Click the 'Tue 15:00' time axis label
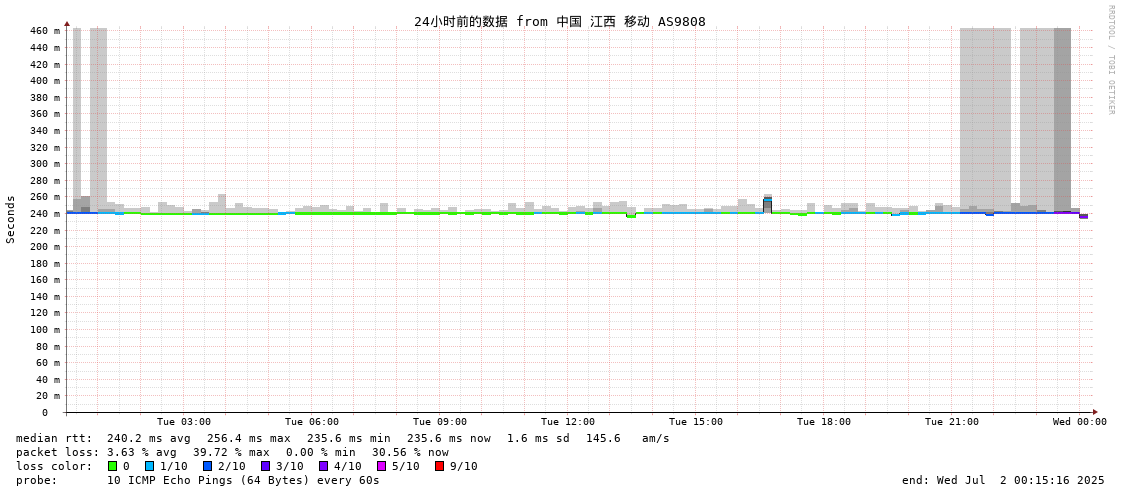1121x494 pixels. (x=696, y=422)
